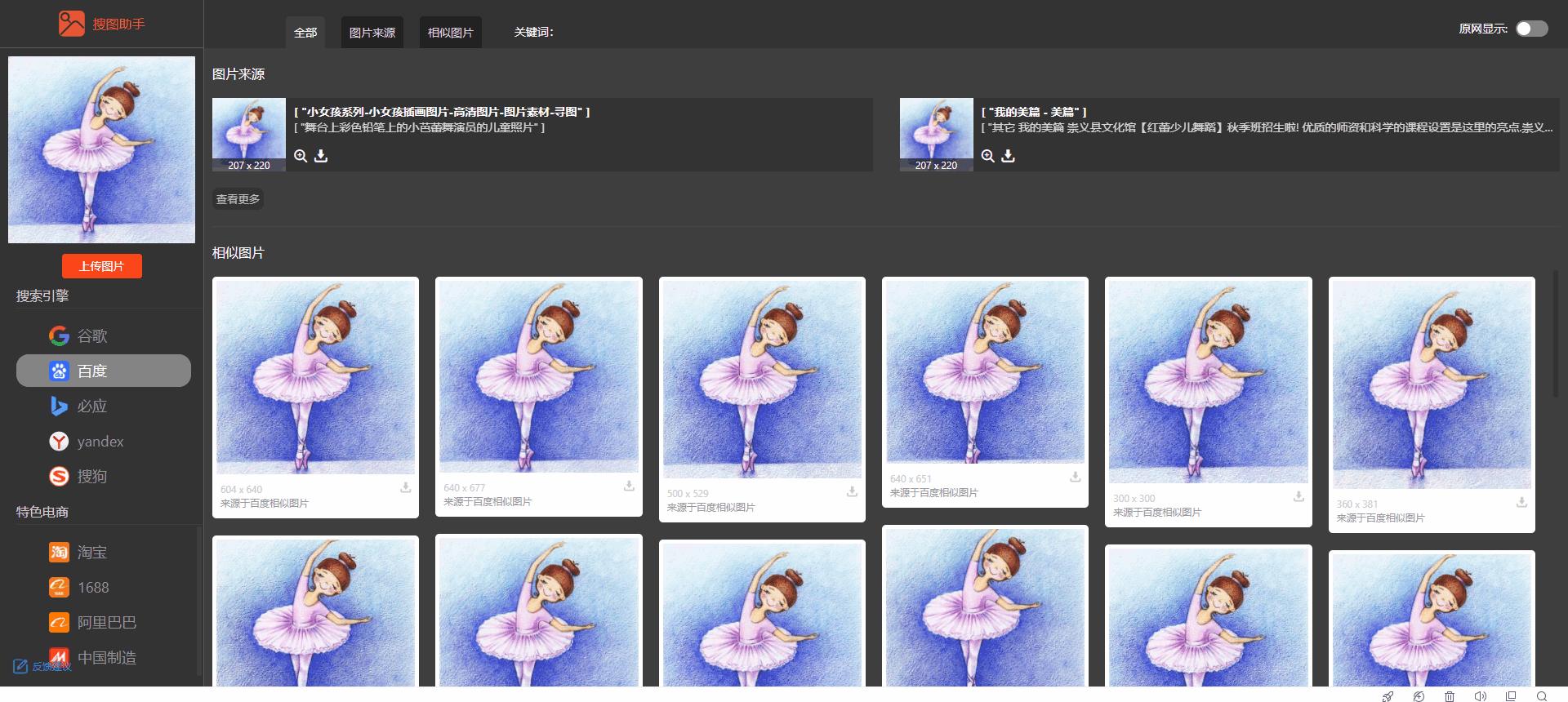Click the results panel vertical scrollbar
The width and height of the screenshot is (1568, 702).
1556,335
